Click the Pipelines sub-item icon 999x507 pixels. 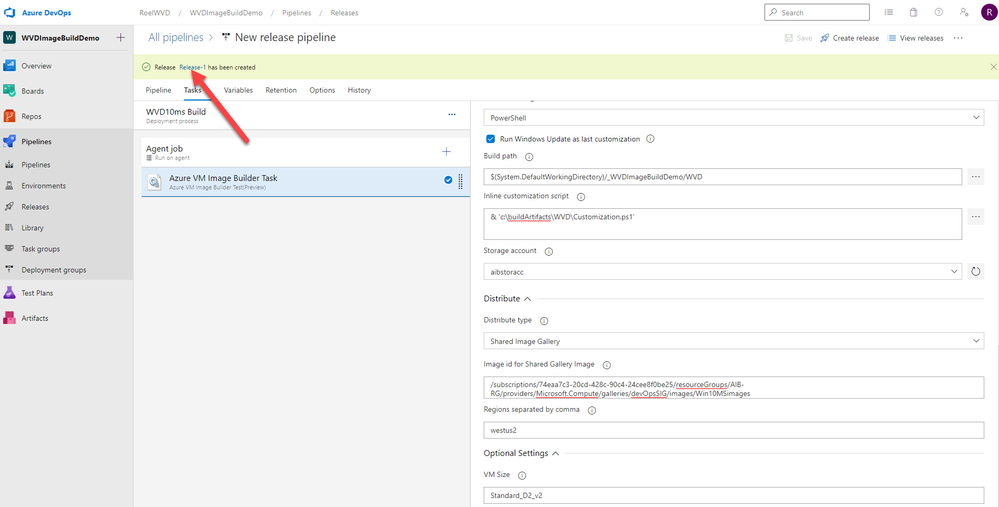click(10, 165)
